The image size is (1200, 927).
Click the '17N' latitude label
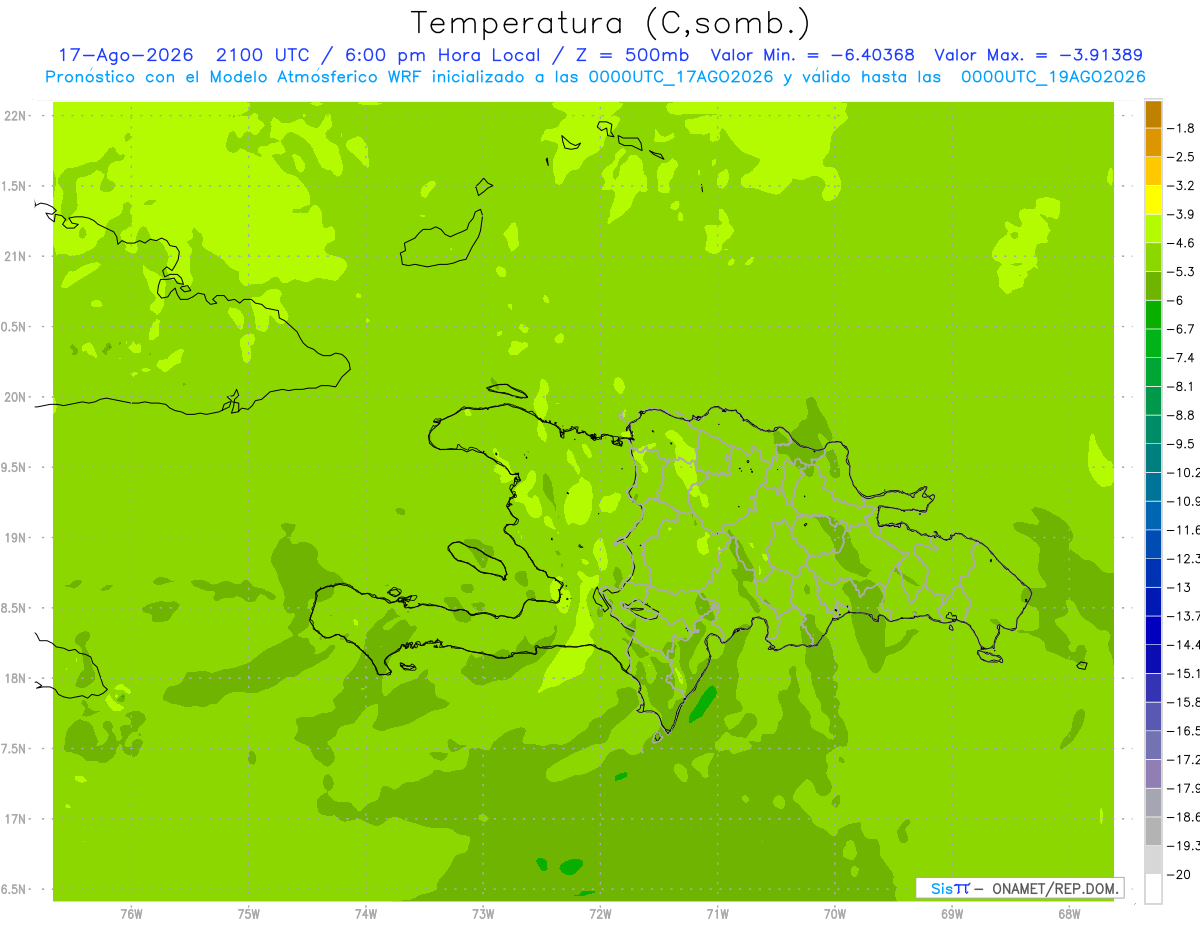tap(16, 820)
